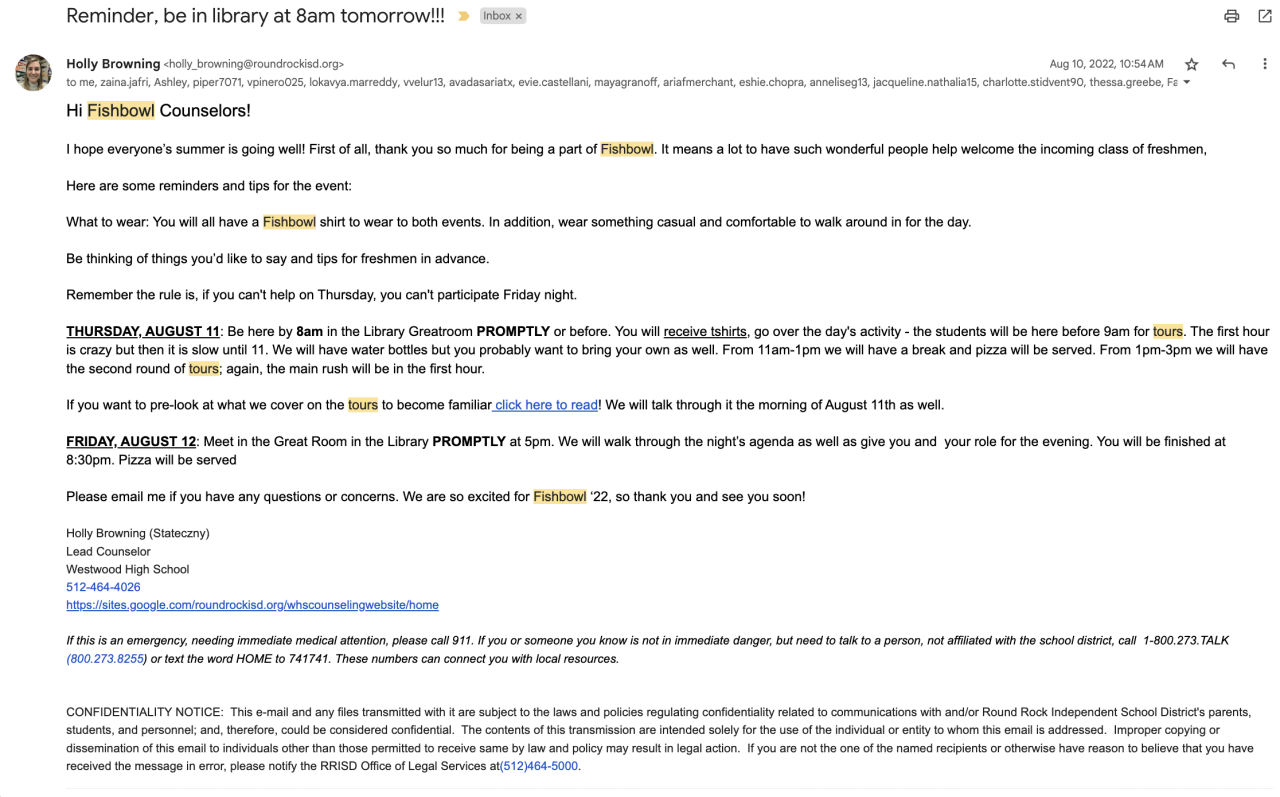This screenshot has width=1280, height=797.
Task: Click the Inbox label chip
Action: 497,16
